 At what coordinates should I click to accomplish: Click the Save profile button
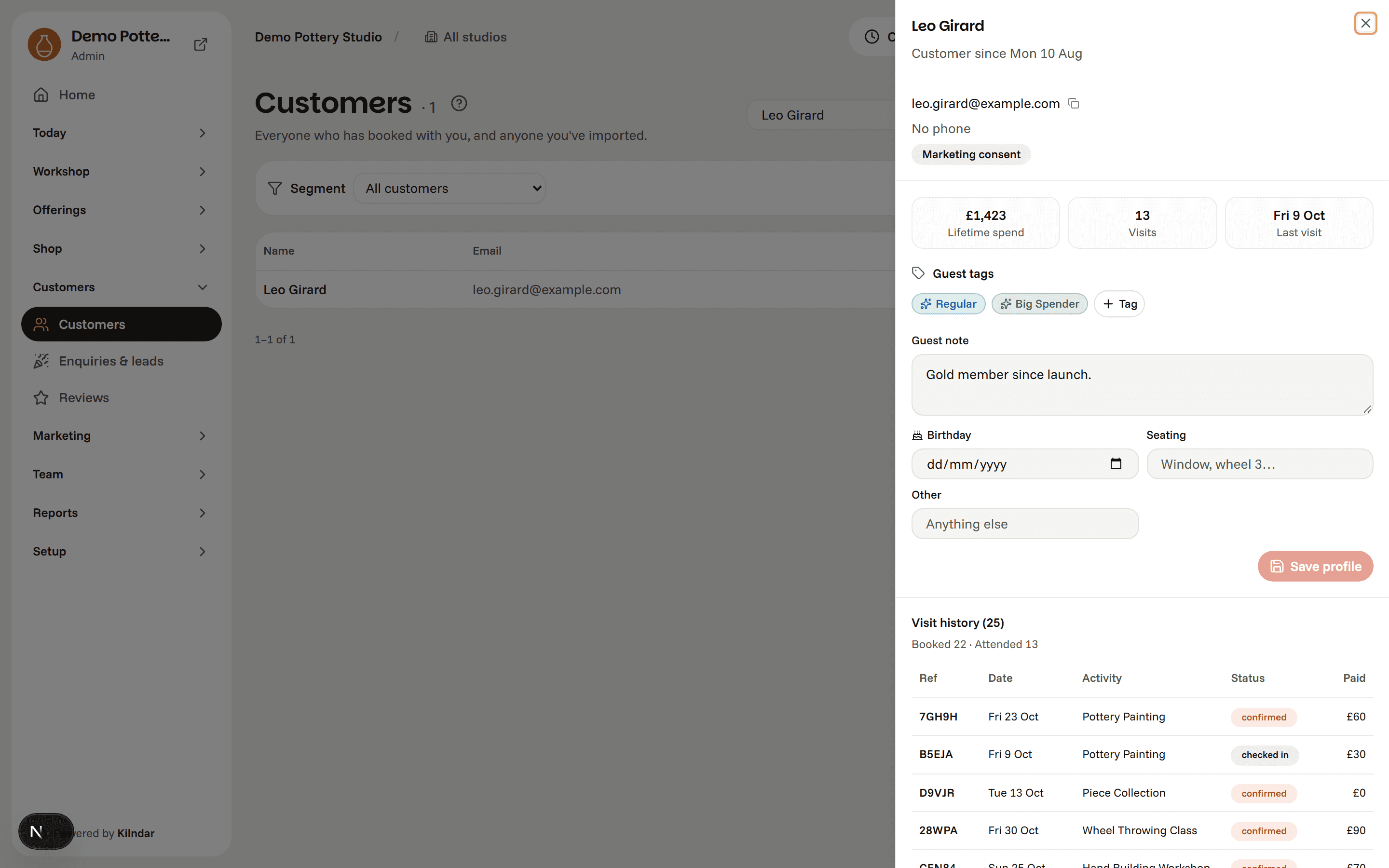point(1315,566)
